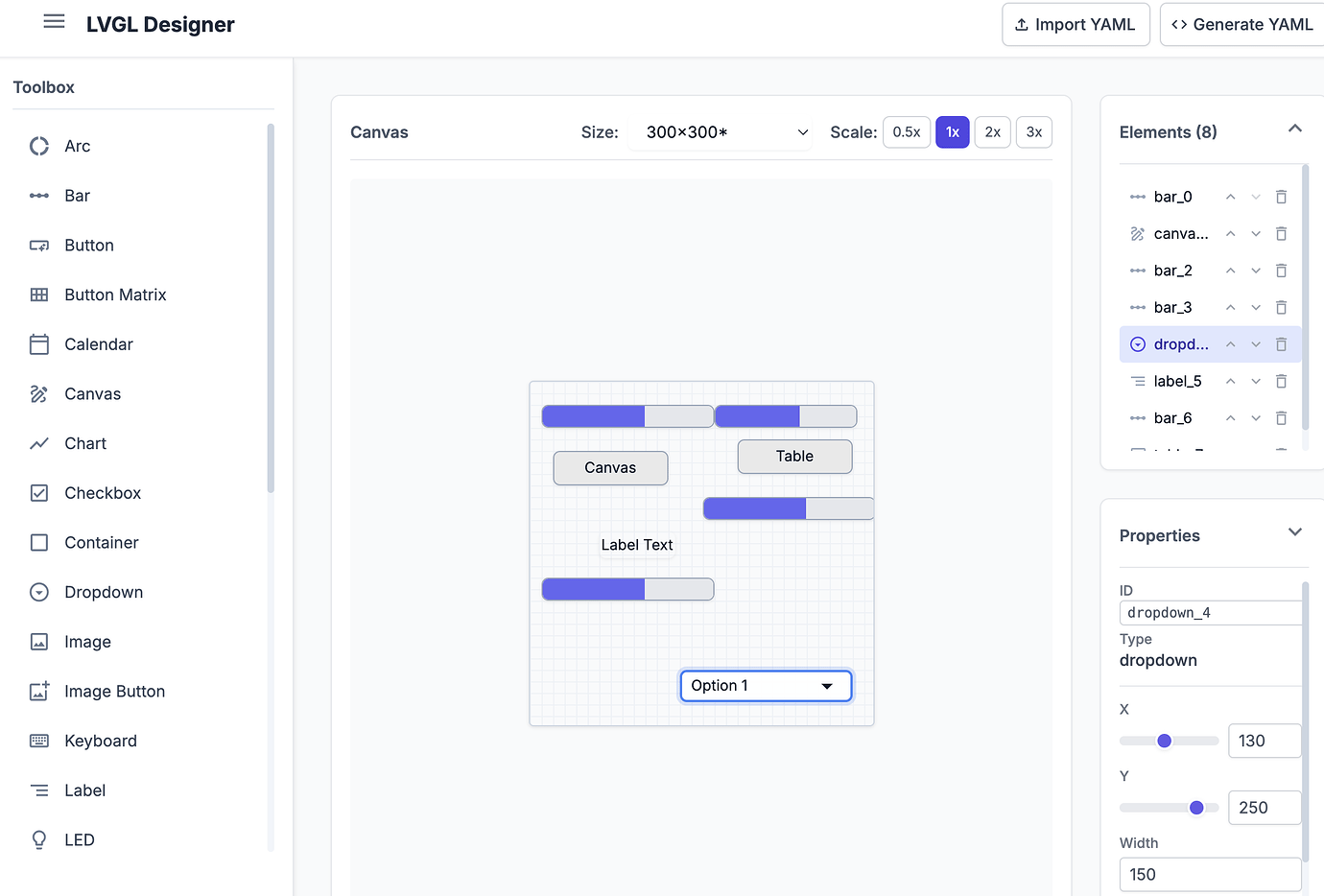
Task: Pick the Keyboard widget from the Toolbox
Action: 100,740
